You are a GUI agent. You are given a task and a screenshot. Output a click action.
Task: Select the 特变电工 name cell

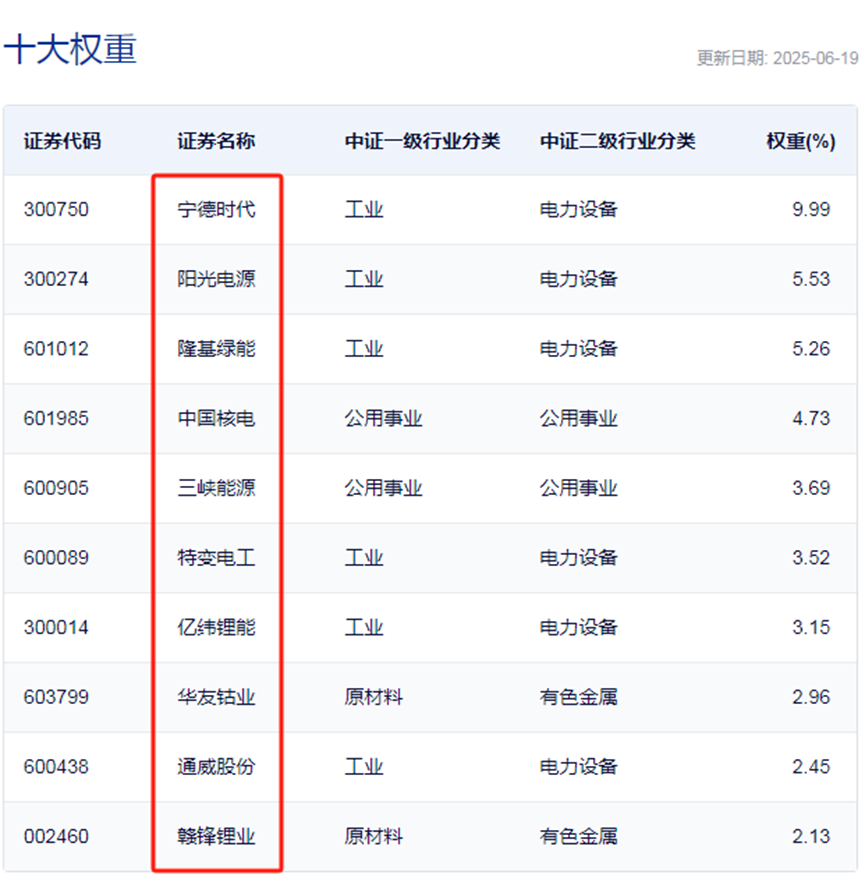coord(216,558)
